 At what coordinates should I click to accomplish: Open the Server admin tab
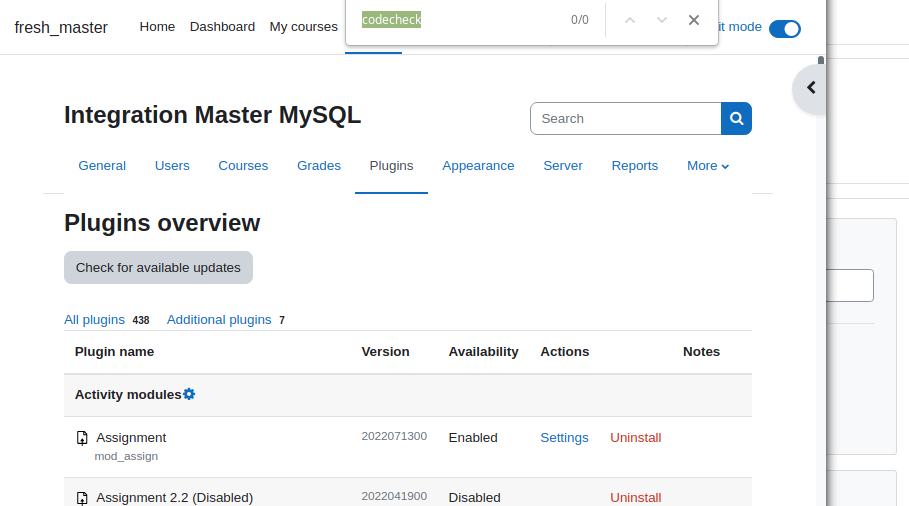click(562, 166)
